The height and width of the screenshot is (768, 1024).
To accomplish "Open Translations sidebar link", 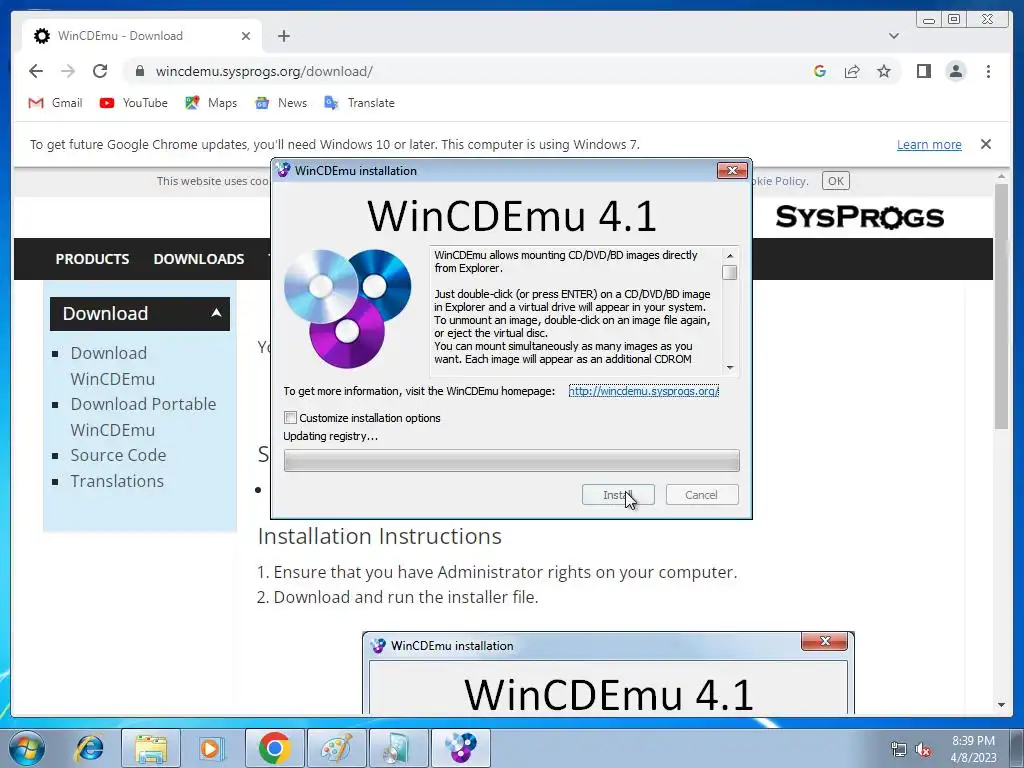I will pos(117,481).
